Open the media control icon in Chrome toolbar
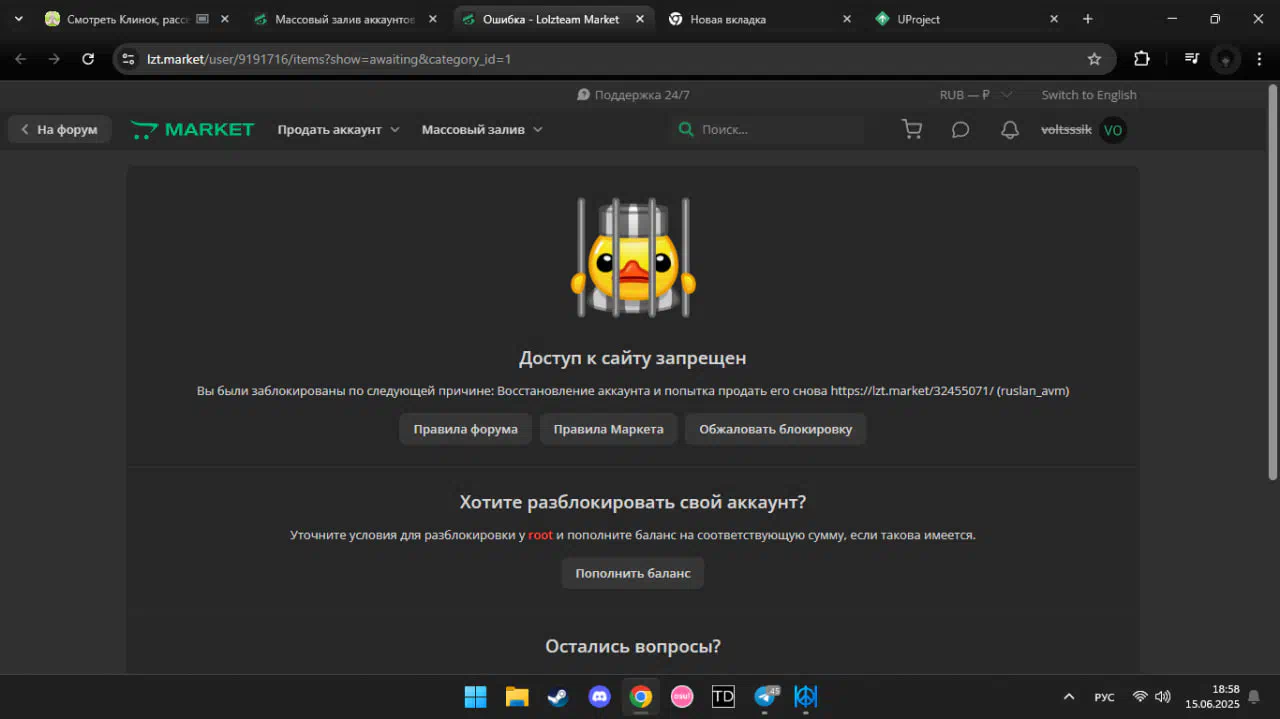This screenshot has height=719, width=1280. click(1191, 59)
